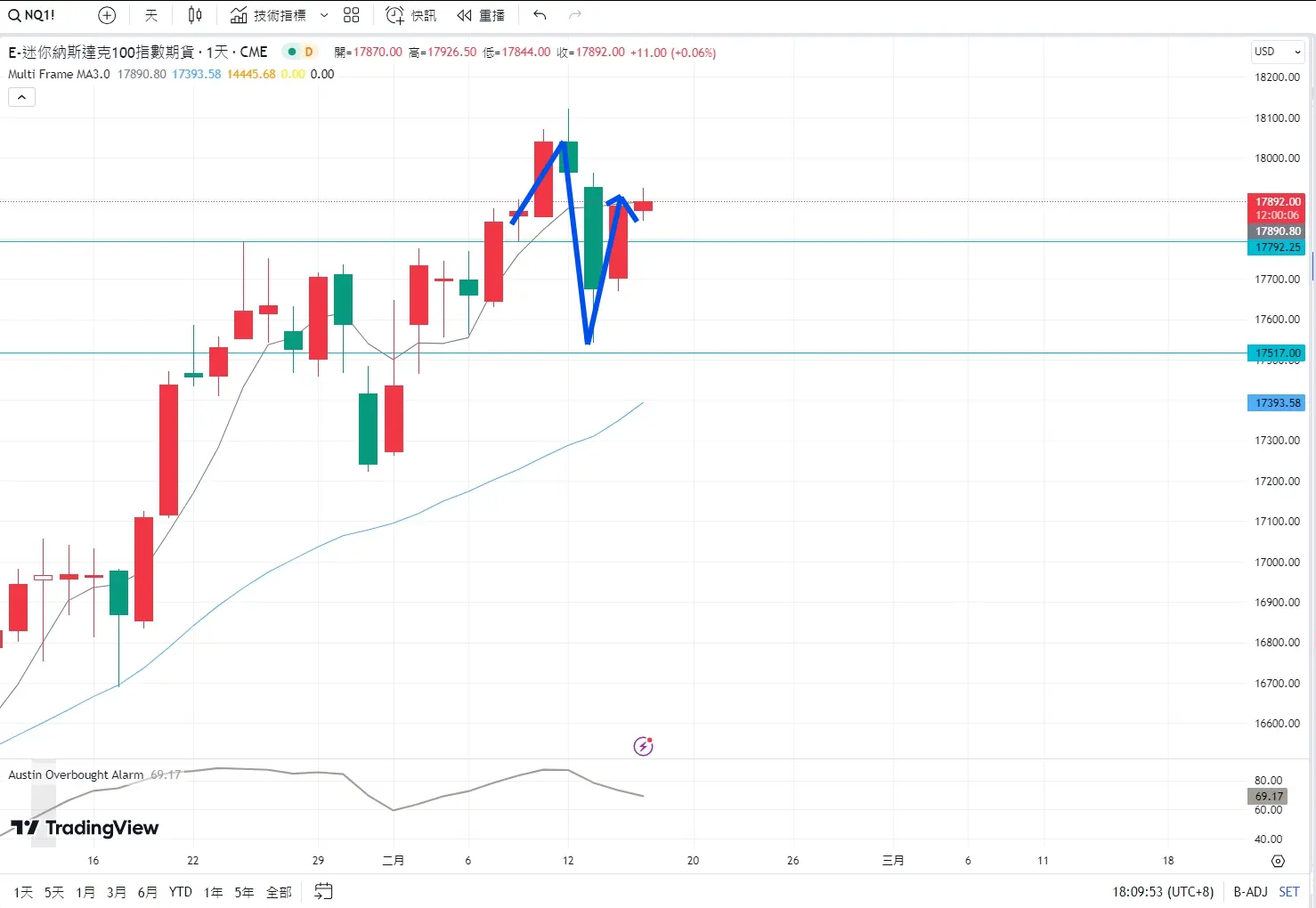
Task: Undo the last chart action
Action: (540, 15)
